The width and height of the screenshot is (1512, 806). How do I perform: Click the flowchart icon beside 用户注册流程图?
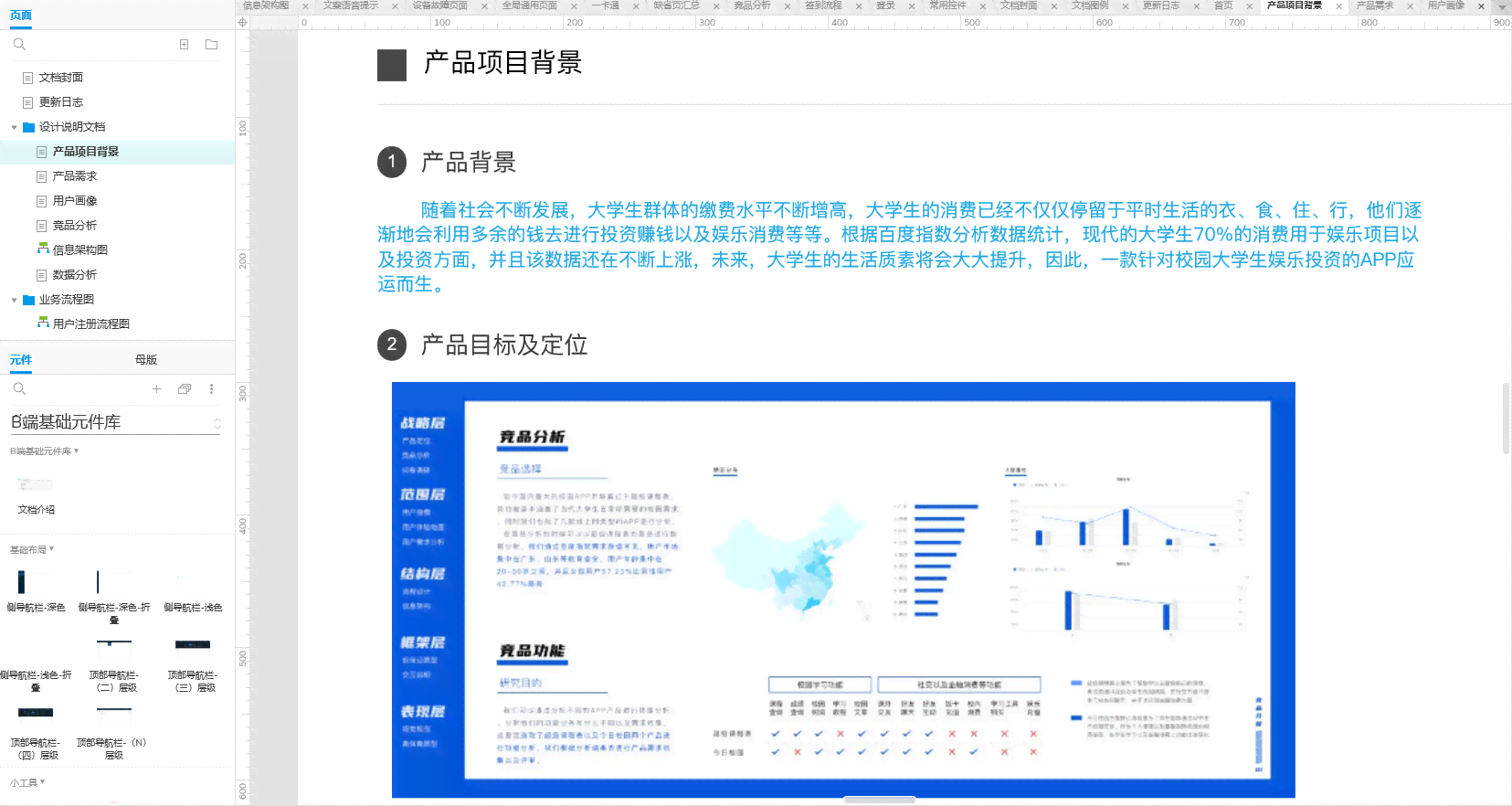42,323
